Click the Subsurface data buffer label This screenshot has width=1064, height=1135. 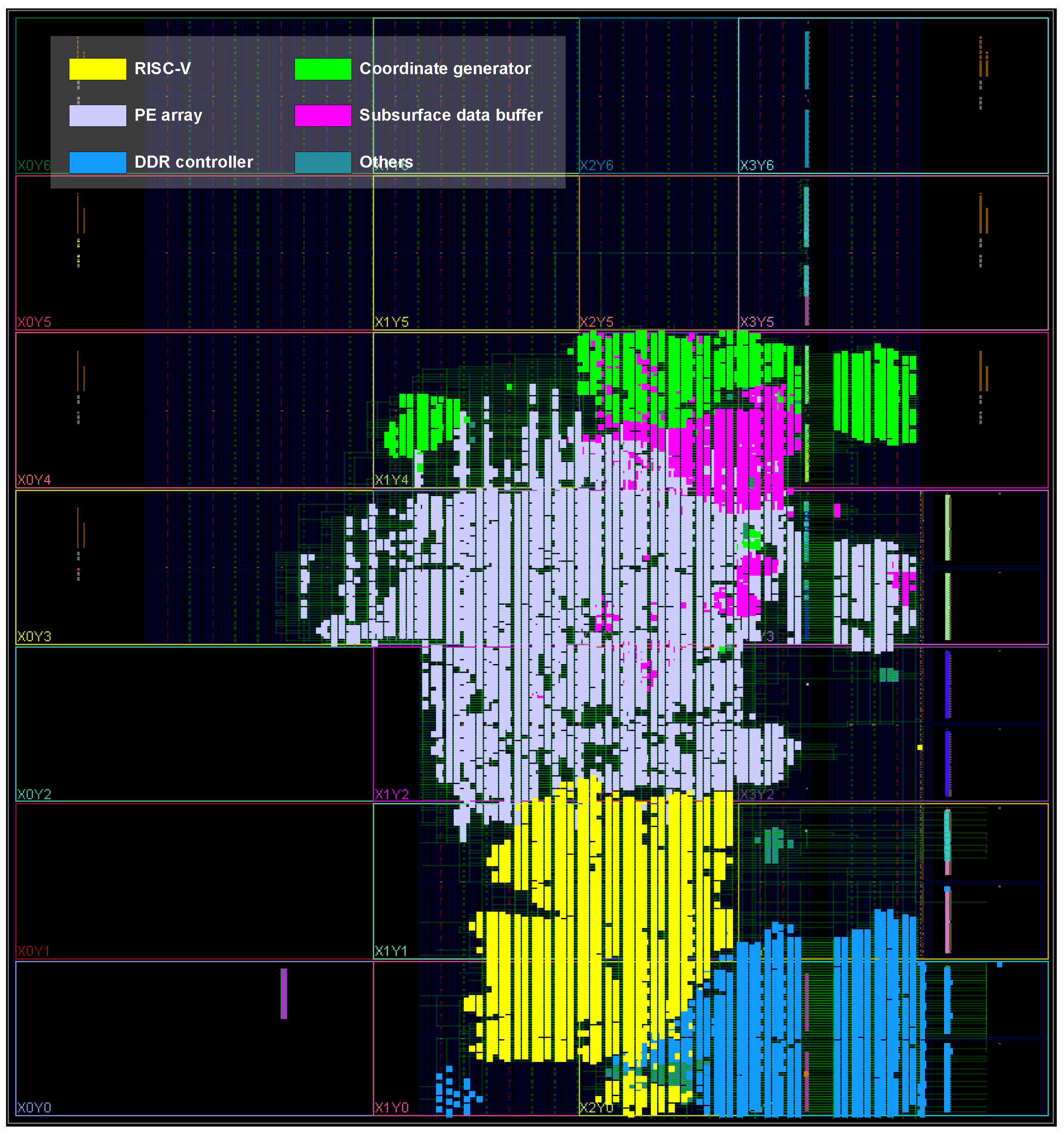[x=451, y=116]
